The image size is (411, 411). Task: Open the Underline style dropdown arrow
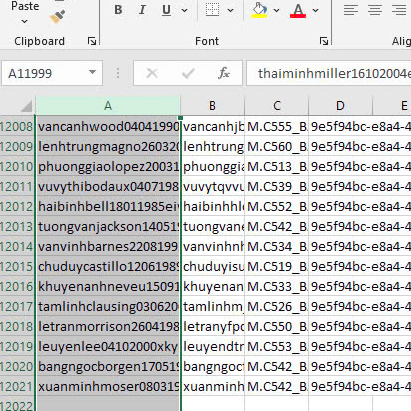pyautogui.click(x=185, y=10)
